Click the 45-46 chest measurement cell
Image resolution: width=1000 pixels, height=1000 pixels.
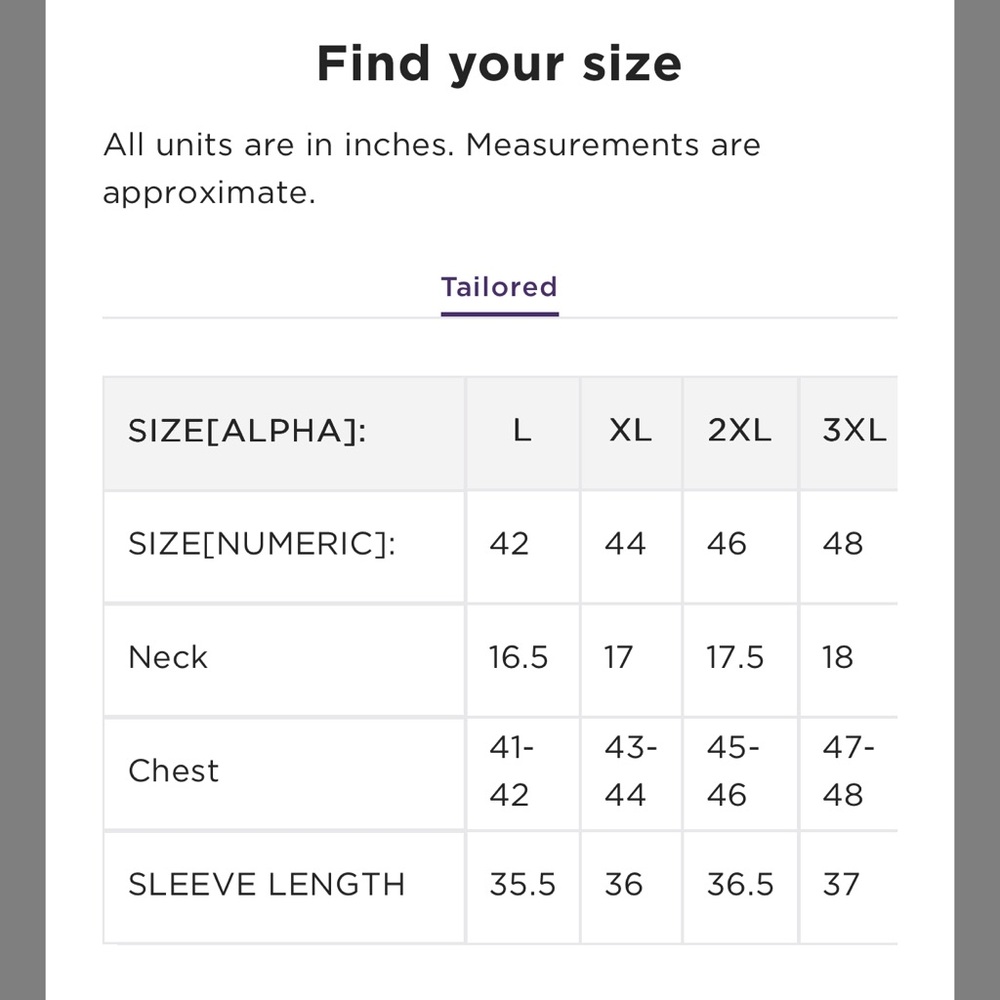tap(731, 771)
